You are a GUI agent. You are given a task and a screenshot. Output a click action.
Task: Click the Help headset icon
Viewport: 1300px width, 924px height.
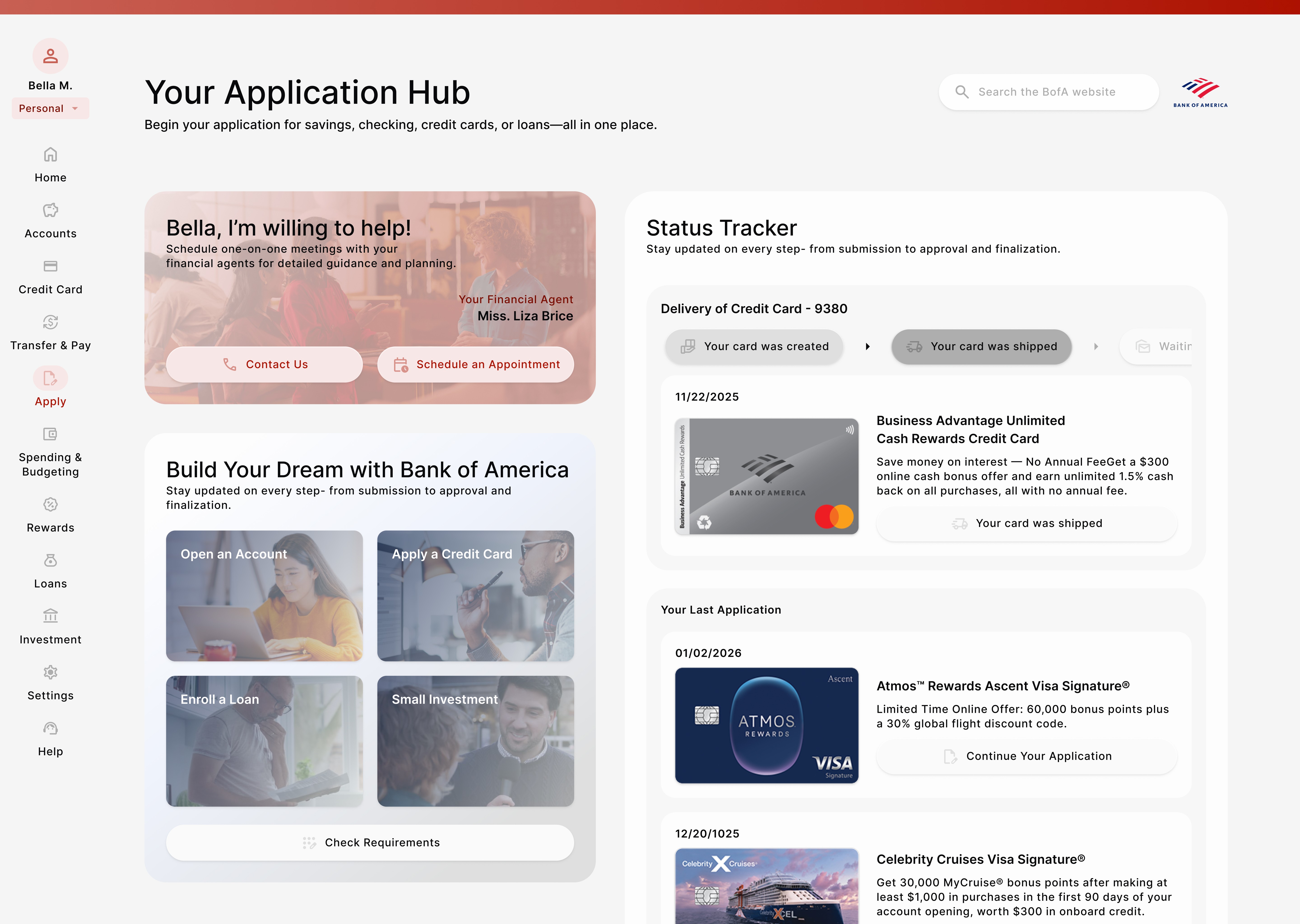[x=50, y=728]
